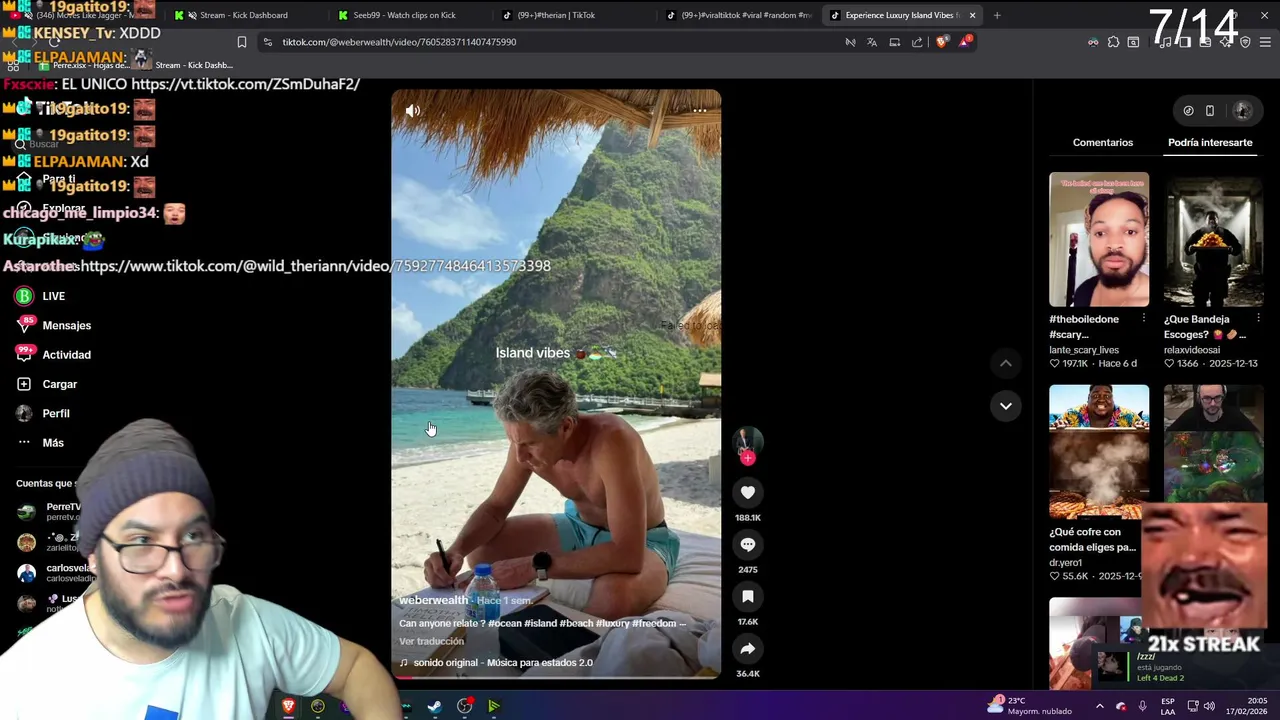Open the weberwealth avatar beside video
This screenshot has height=720, width=1280.
tap(747, 442)
